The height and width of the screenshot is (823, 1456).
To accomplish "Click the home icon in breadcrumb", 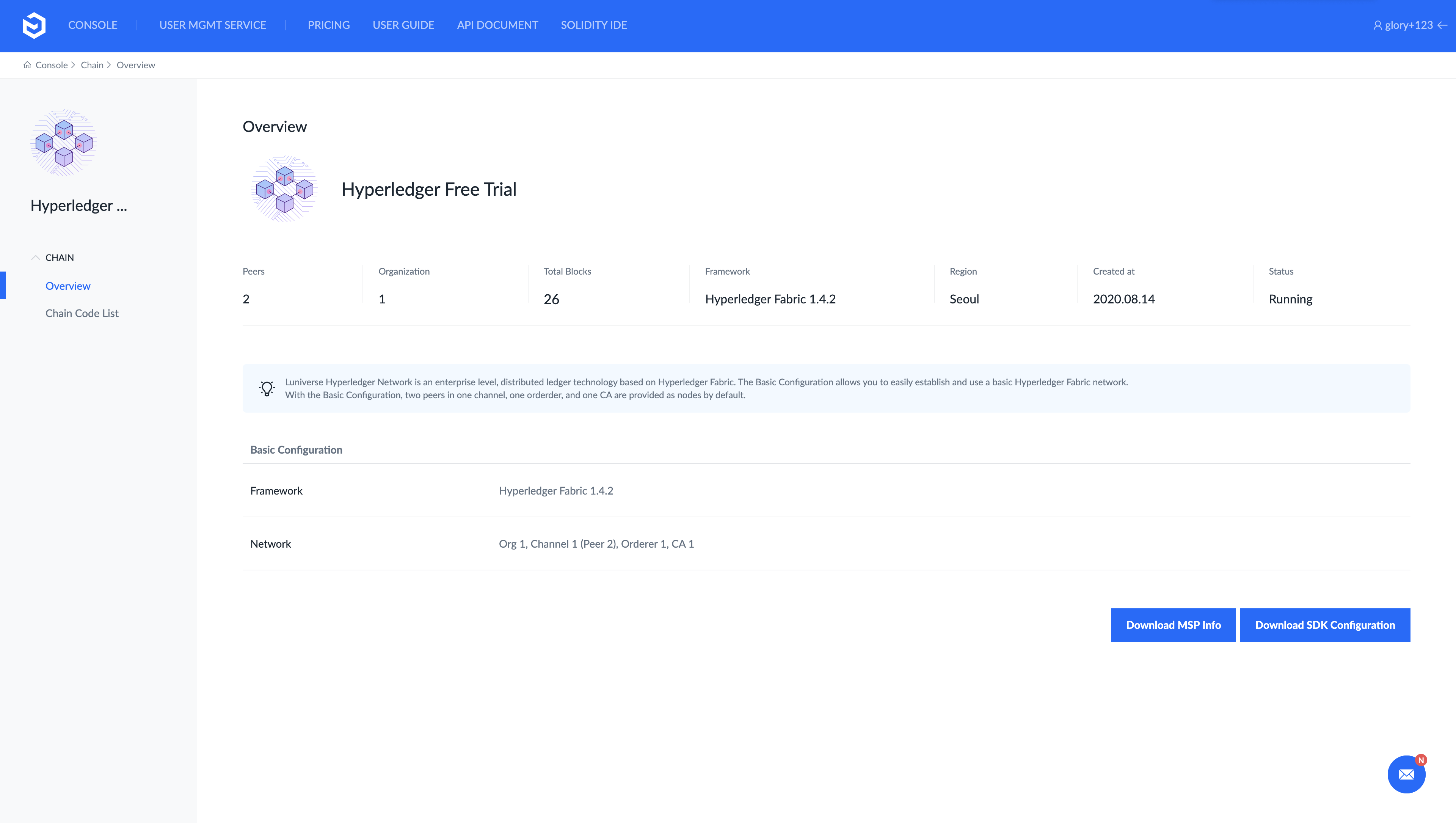I will click(27, 65).
